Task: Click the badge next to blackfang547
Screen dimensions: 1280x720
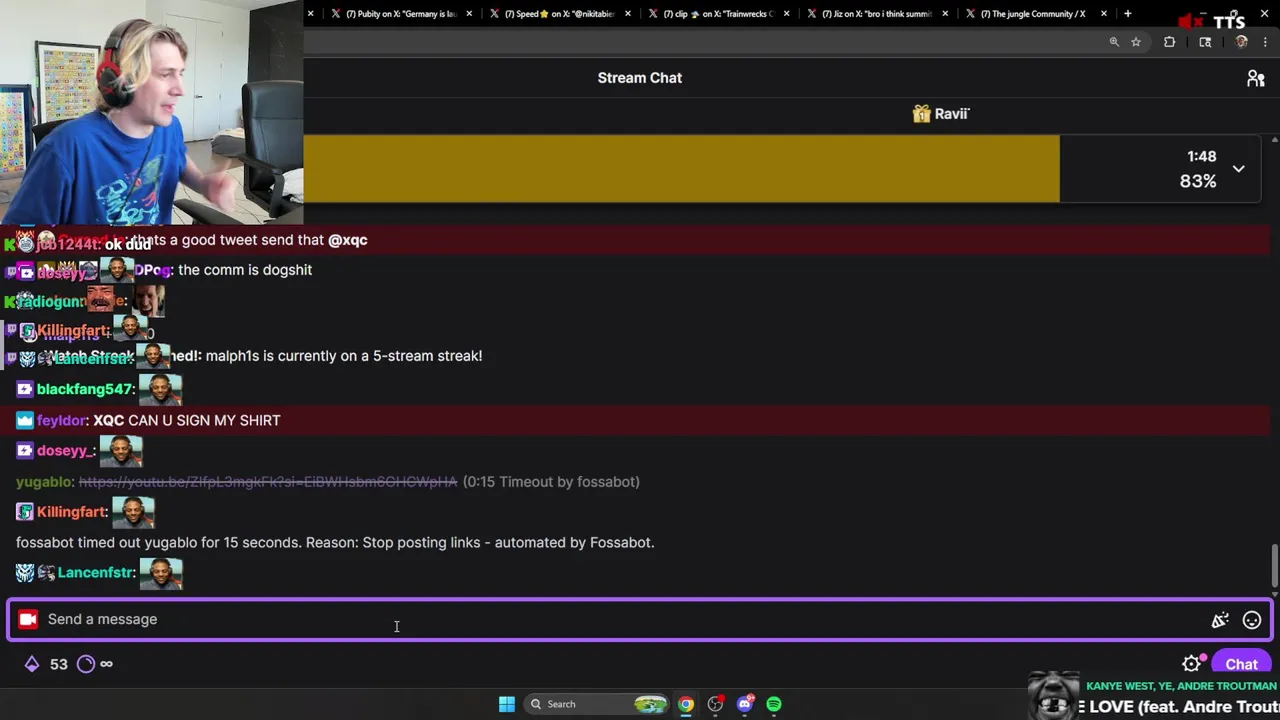Action: (25, 390)
